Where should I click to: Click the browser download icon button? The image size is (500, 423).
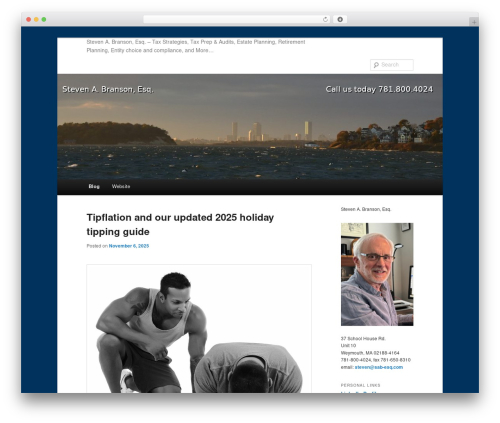click(340, 19)
